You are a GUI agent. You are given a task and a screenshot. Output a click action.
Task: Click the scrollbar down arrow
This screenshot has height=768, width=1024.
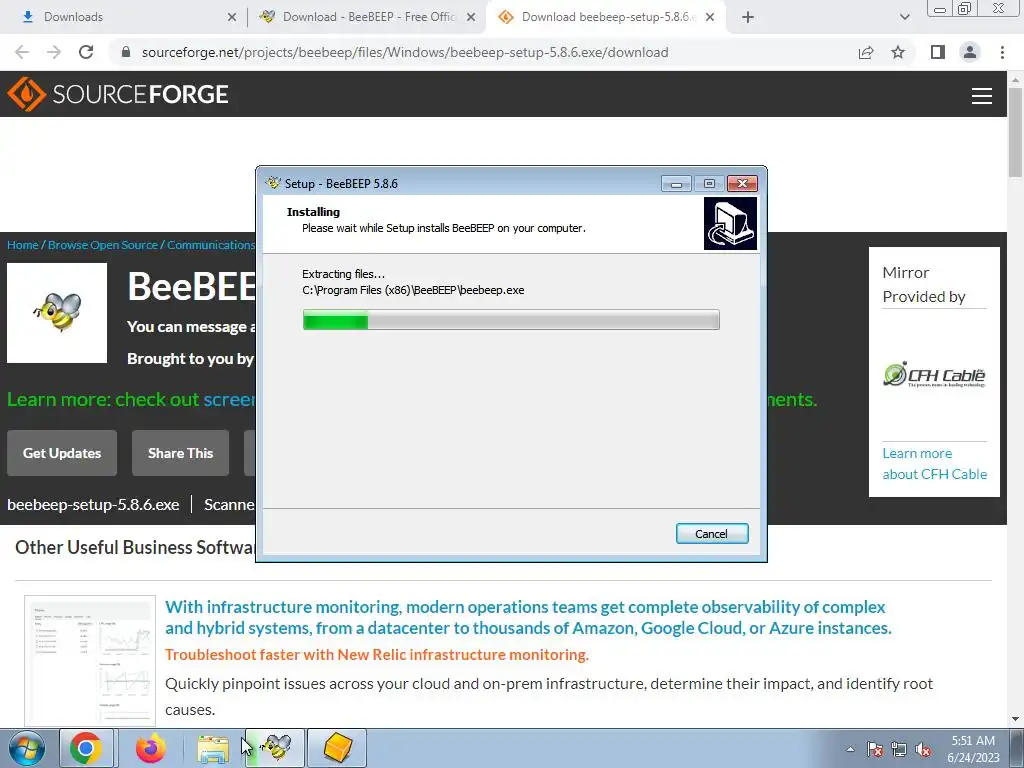[x=1015, y=719]
